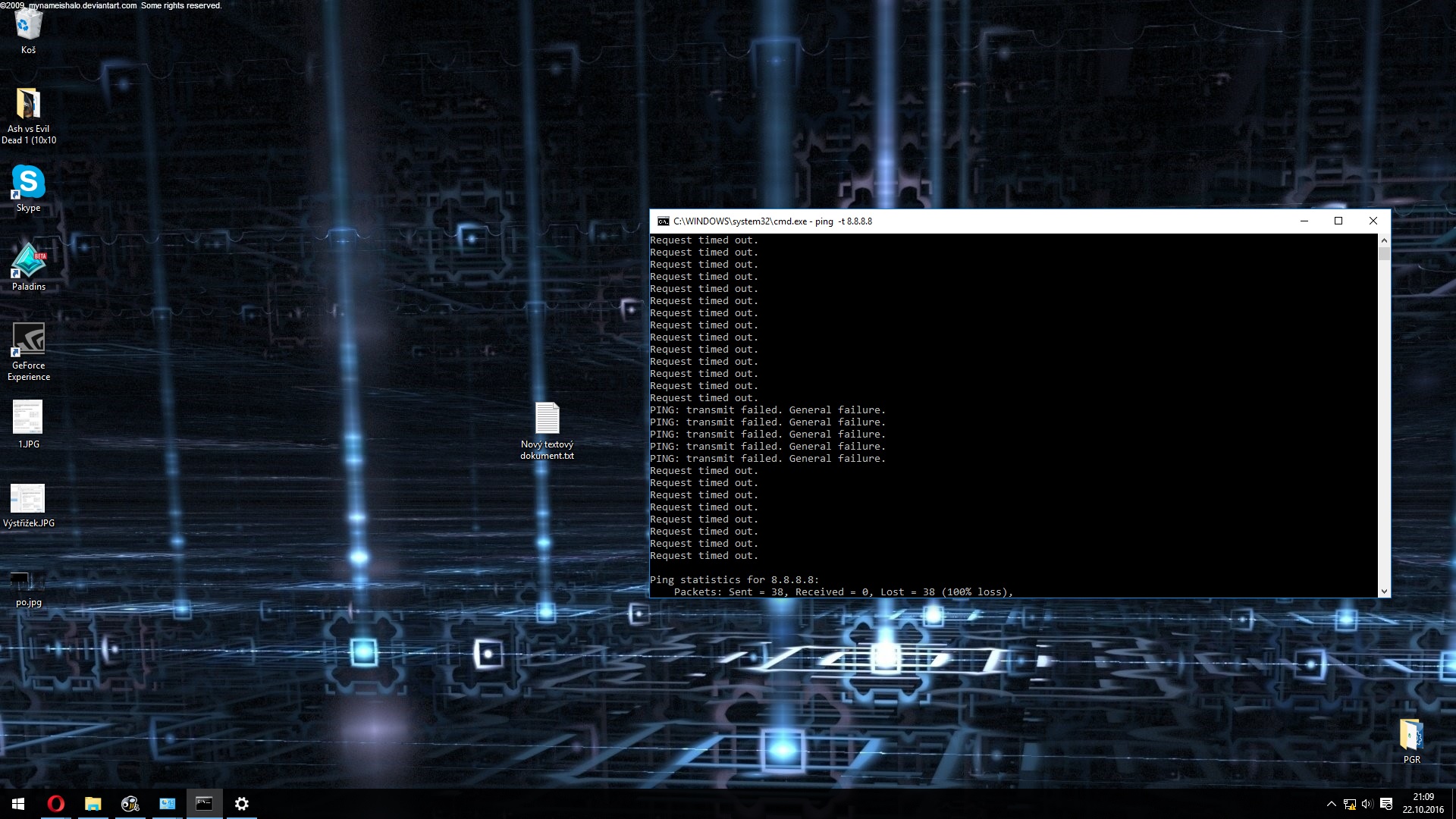1456x819 pixels.
Task: Click the bee icon on taskbar
Action: click(x=130, y=804)
